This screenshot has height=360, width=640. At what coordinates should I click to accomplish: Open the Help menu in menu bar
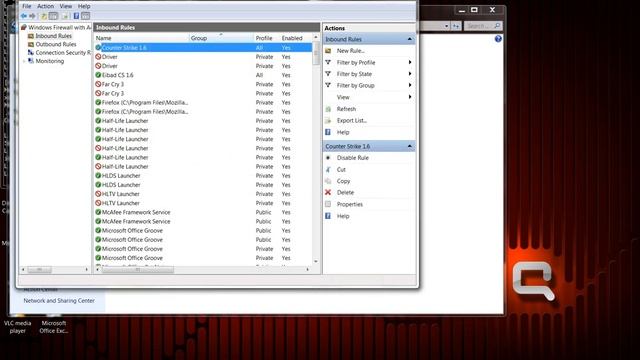(x=84, y=6)
